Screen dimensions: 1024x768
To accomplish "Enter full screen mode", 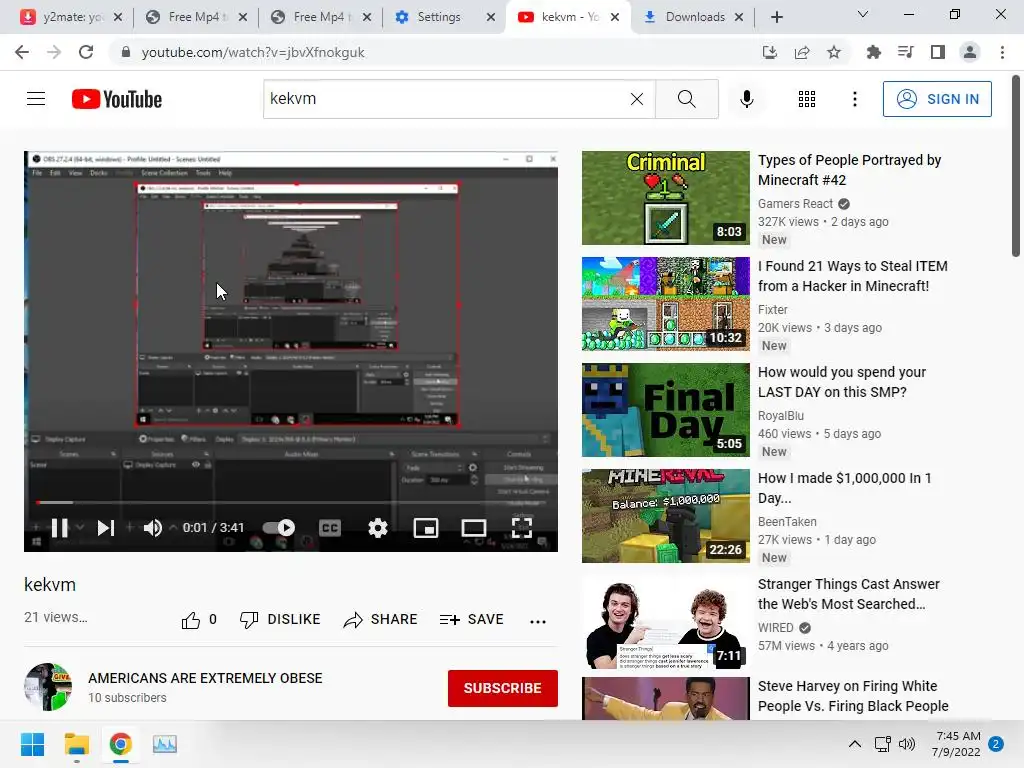I will coord(521,528).
